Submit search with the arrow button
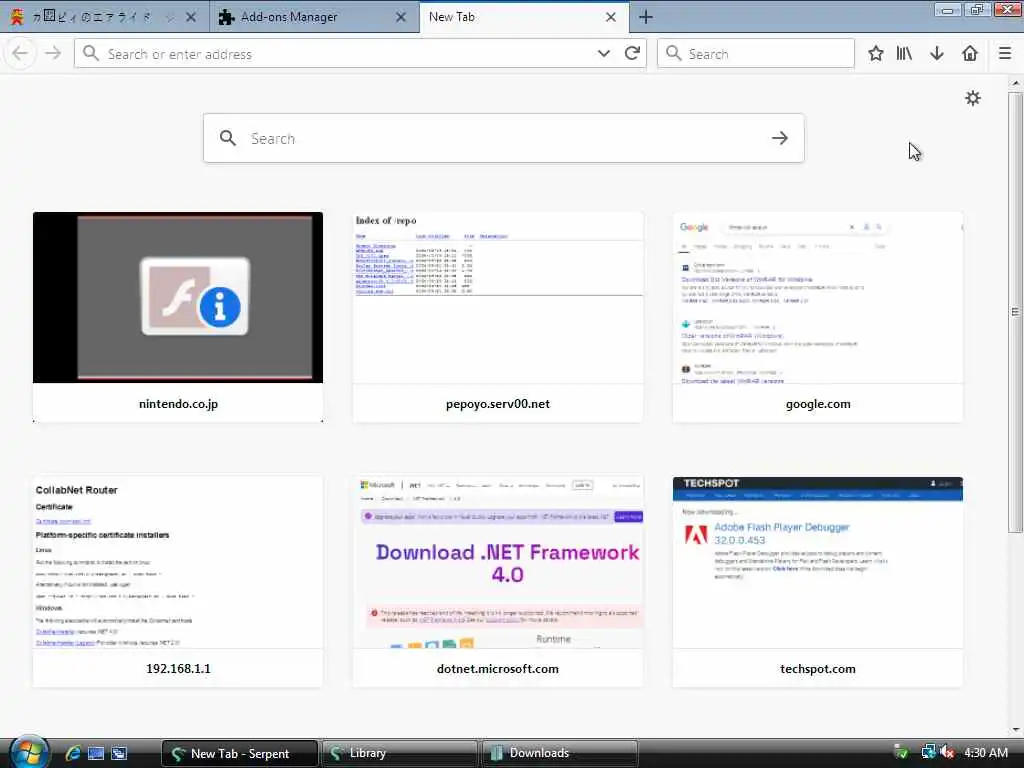 [x=779, y=138]
